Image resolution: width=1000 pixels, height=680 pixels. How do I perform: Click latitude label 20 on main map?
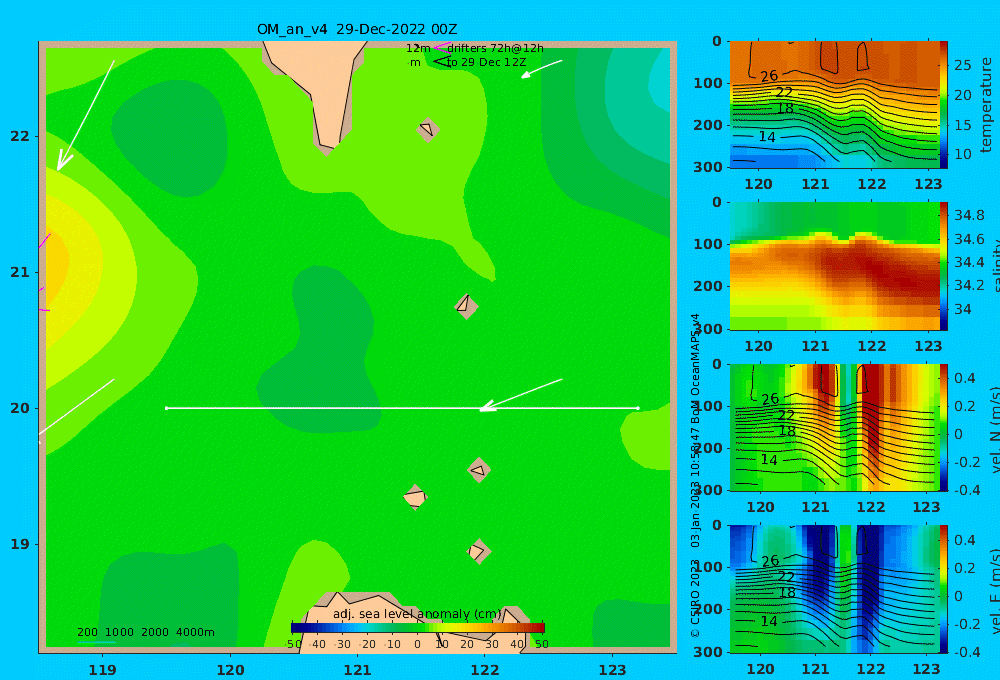pos(19,408)
